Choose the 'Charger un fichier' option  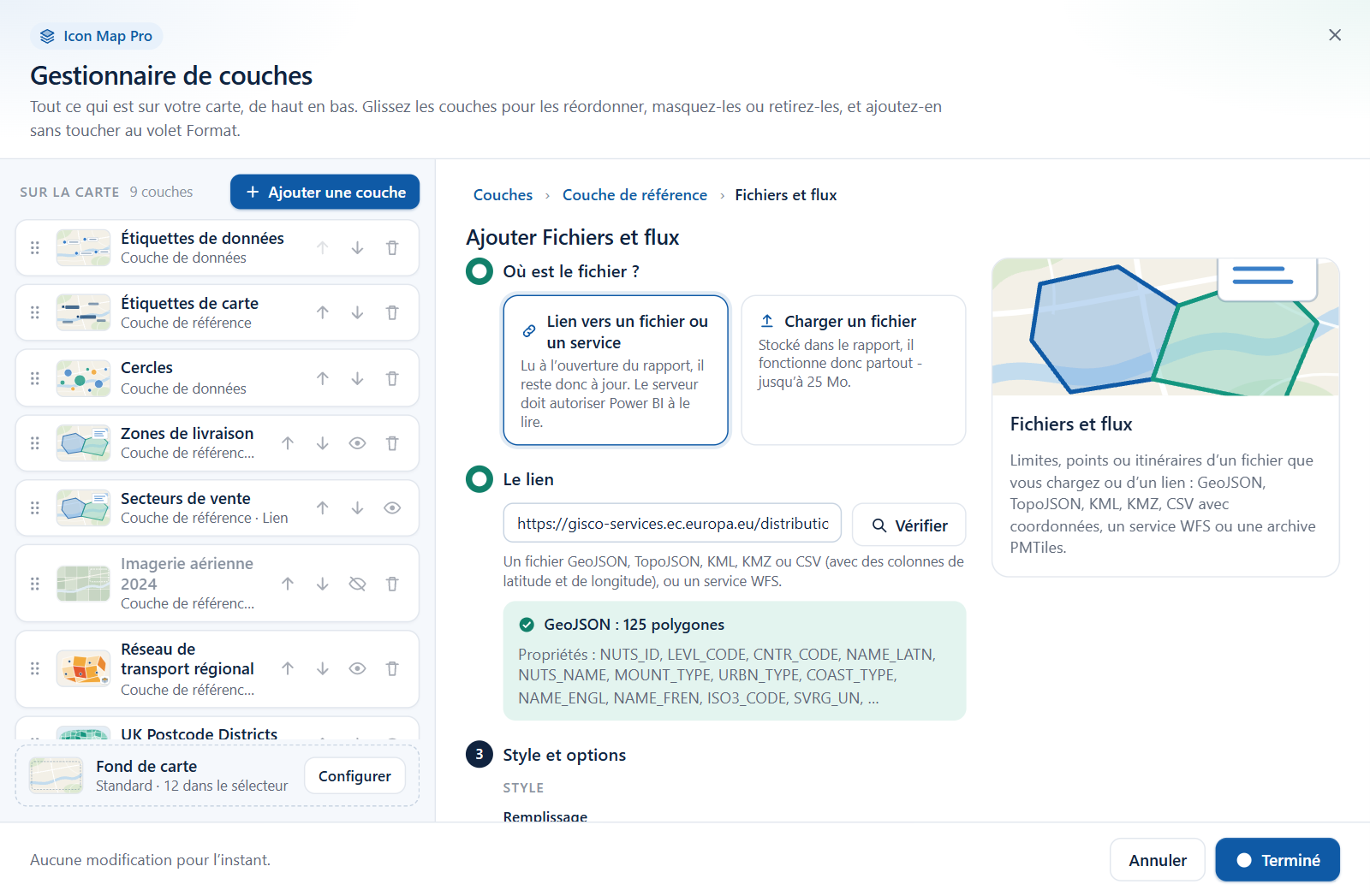854,371
